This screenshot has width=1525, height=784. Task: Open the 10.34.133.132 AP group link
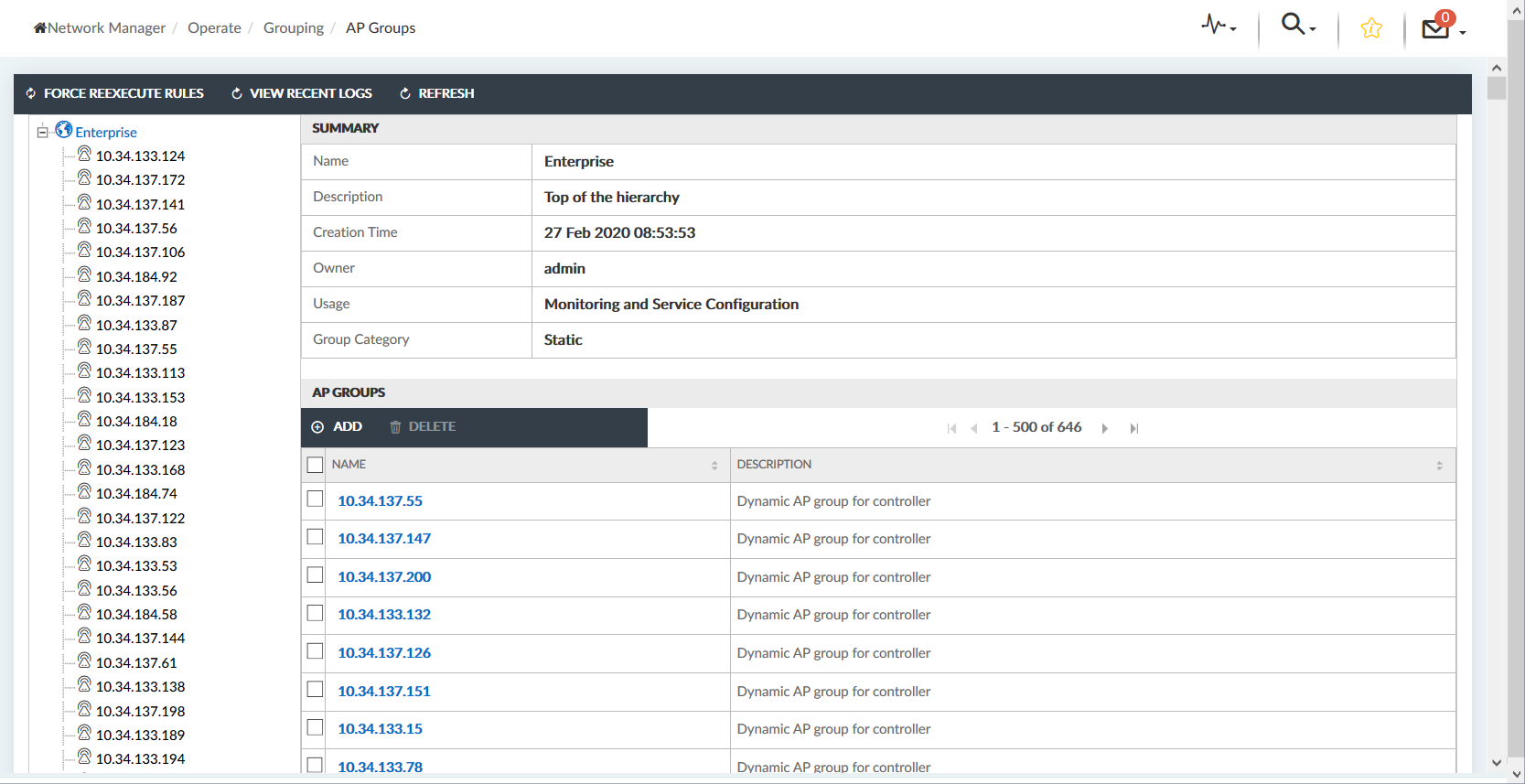pos(384,615)
